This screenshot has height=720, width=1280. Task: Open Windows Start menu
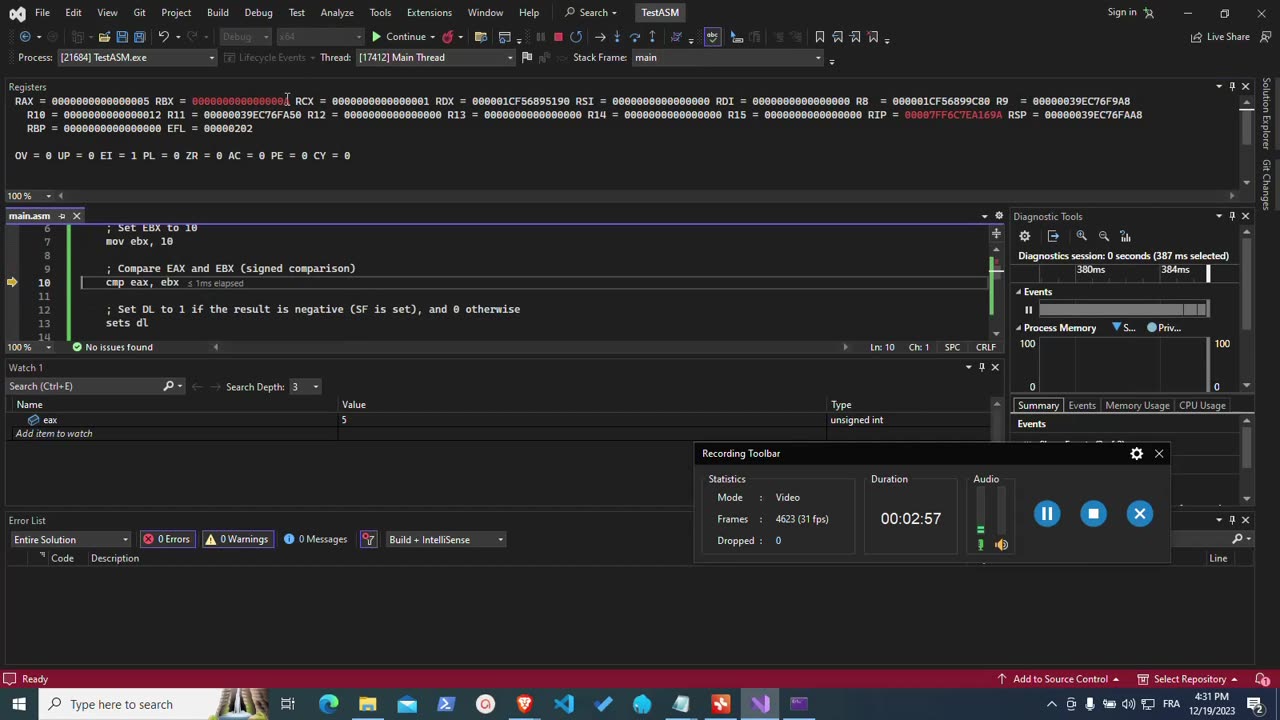click(19, 705)
